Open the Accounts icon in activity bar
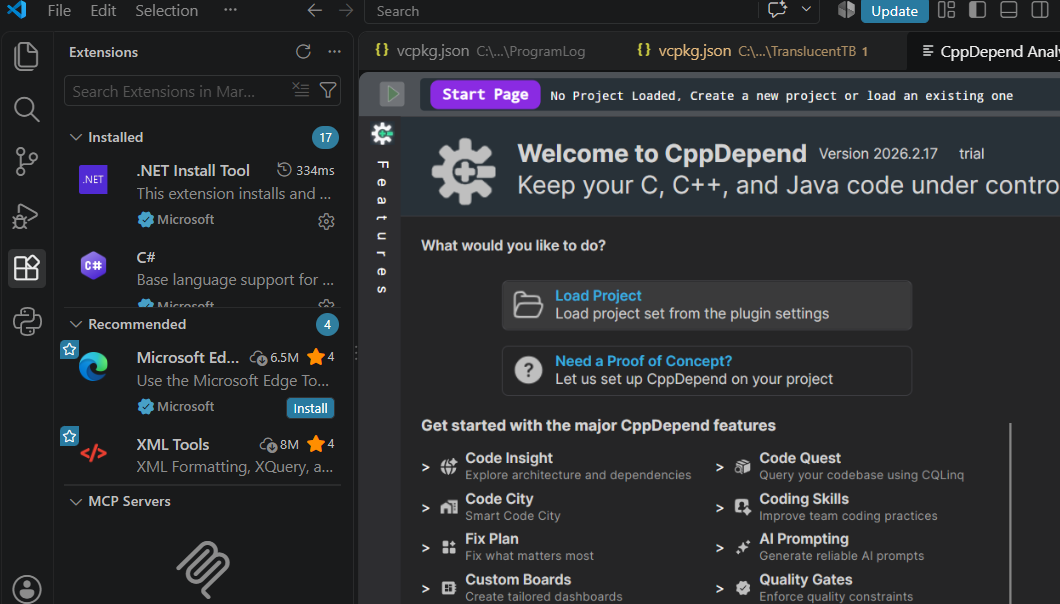Viewport: 1060px width, 604px height. (26, 588)
